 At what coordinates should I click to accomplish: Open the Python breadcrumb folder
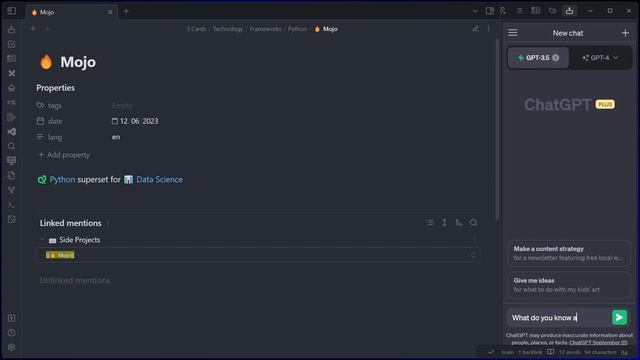[297, 29]
